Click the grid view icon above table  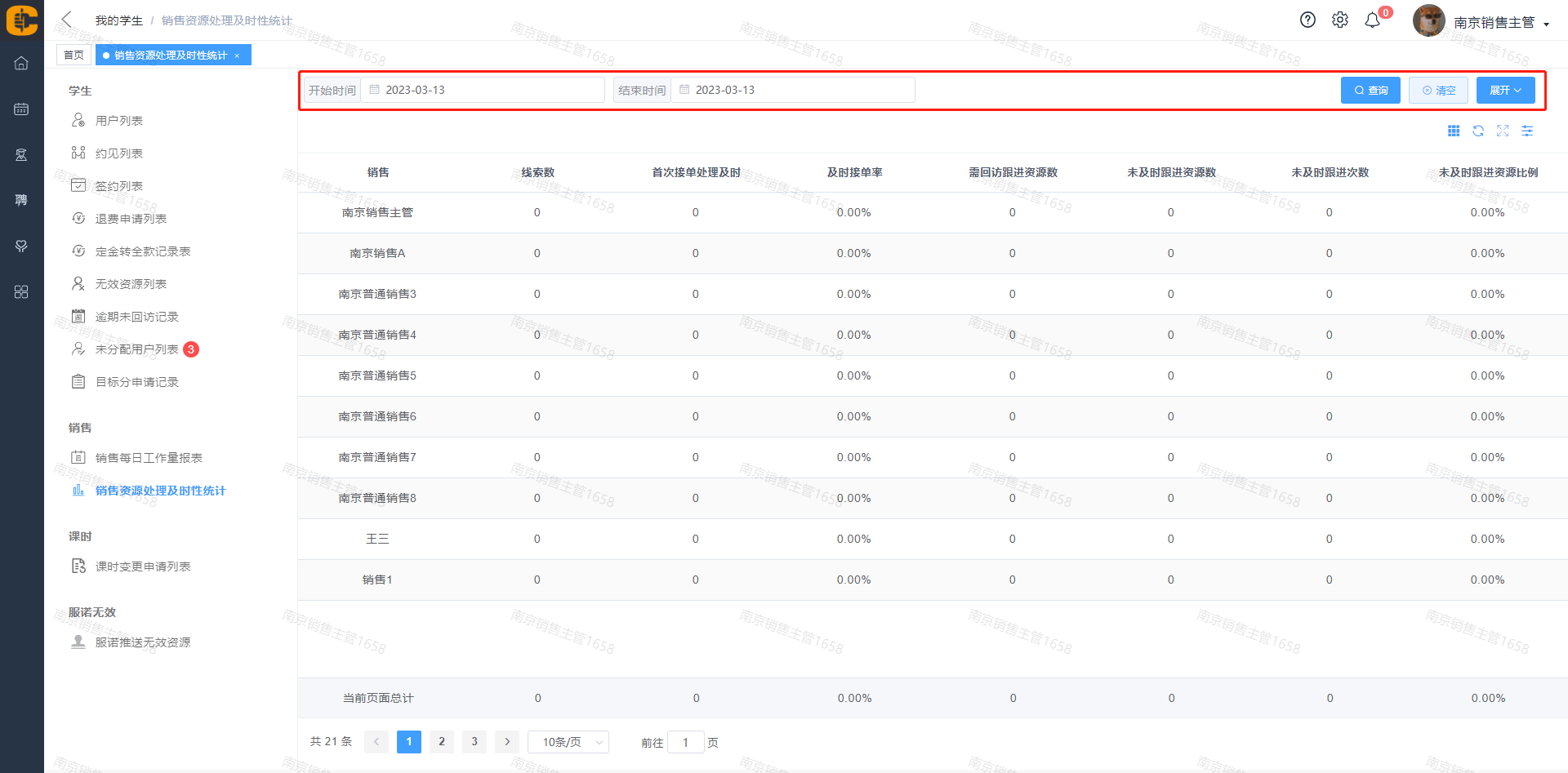[1454, 131]
